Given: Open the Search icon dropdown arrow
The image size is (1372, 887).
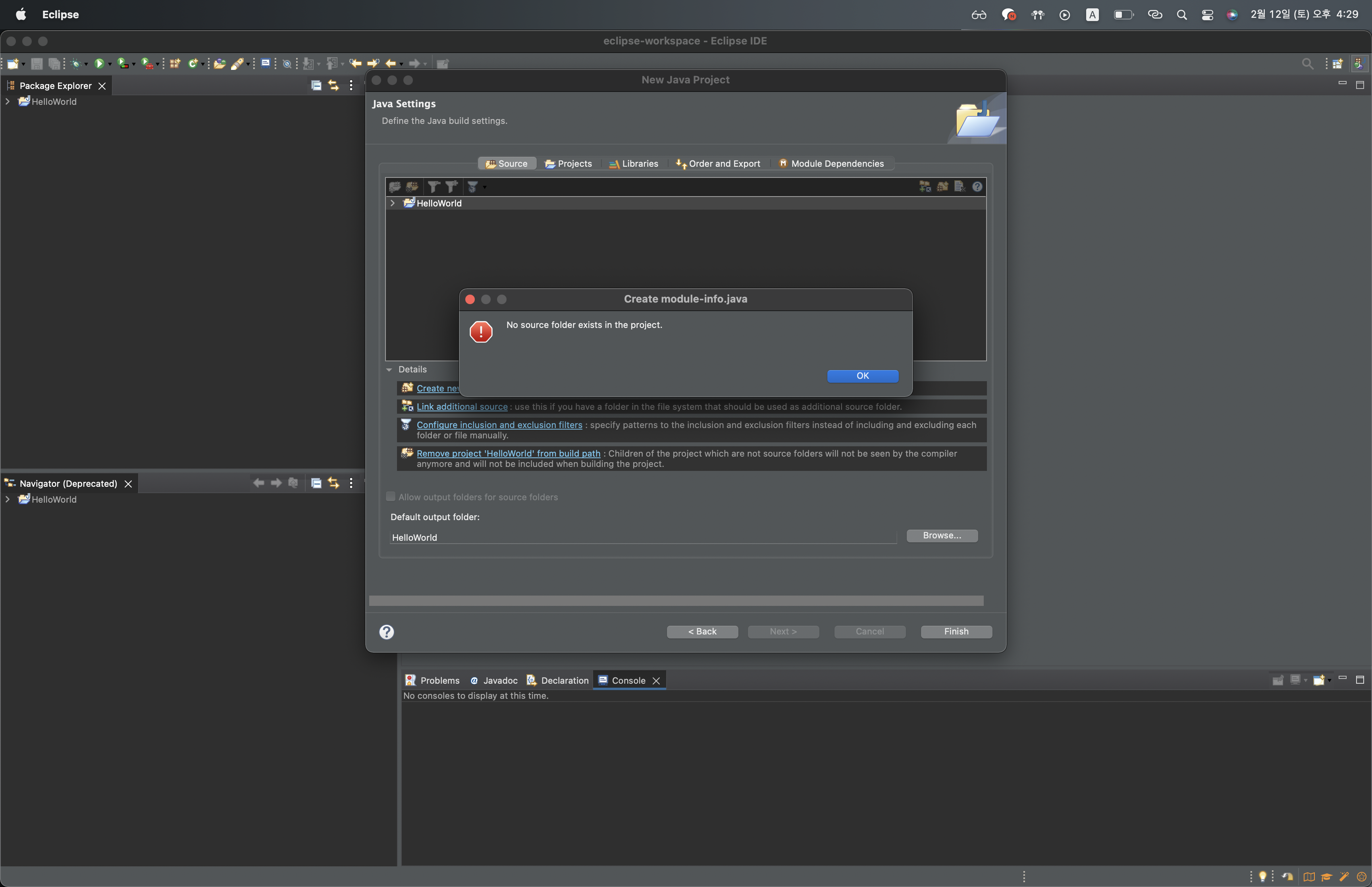Looking at the screenshot, I should click(248, 64).
